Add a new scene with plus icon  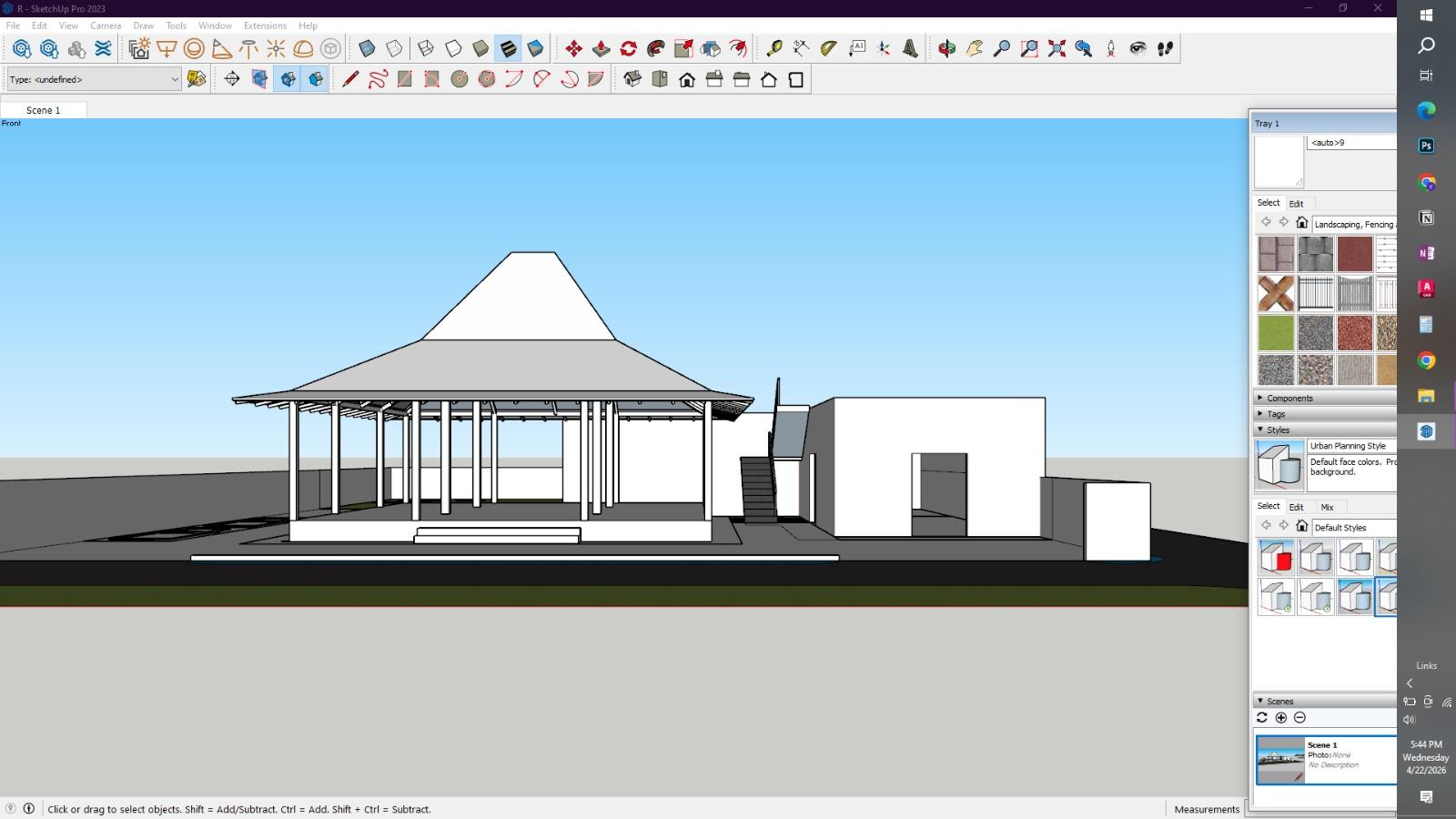pyautogui.click(x=1281, y=718)
